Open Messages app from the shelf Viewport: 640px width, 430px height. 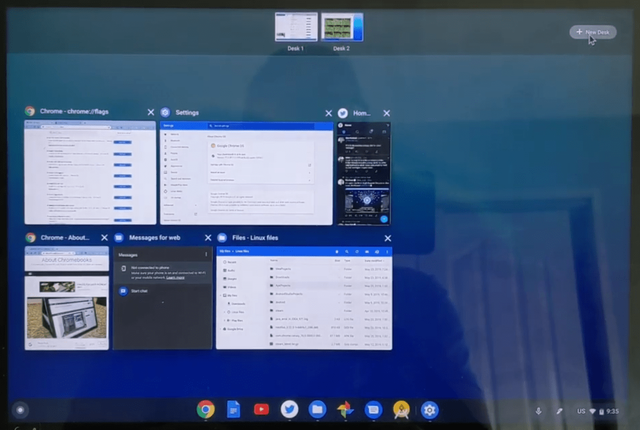[x=373, y=410]
